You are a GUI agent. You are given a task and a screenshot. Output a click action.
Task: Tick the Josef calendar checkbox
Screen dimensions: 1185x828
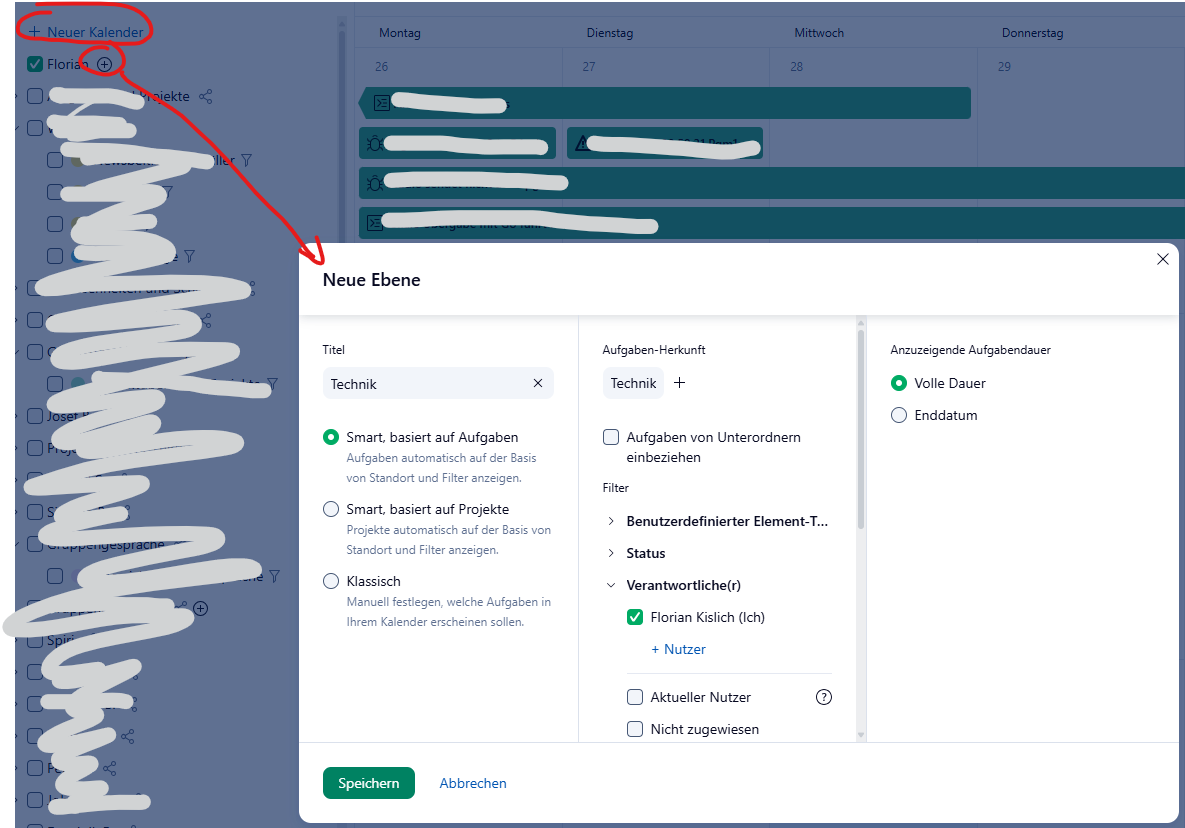35,416
